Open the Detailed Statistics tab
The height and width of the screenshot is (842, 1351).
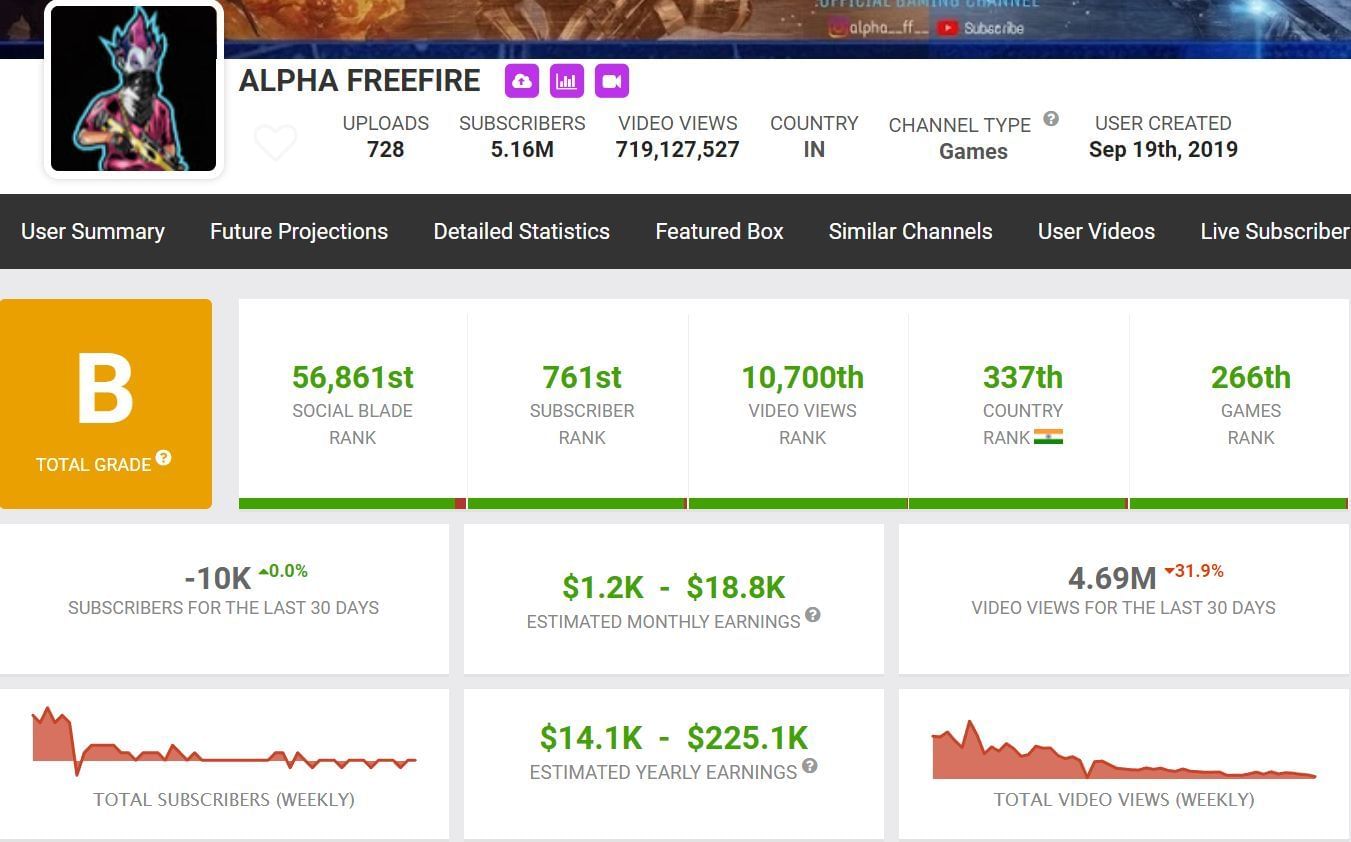pyautogui.click(x=521, y=231)
